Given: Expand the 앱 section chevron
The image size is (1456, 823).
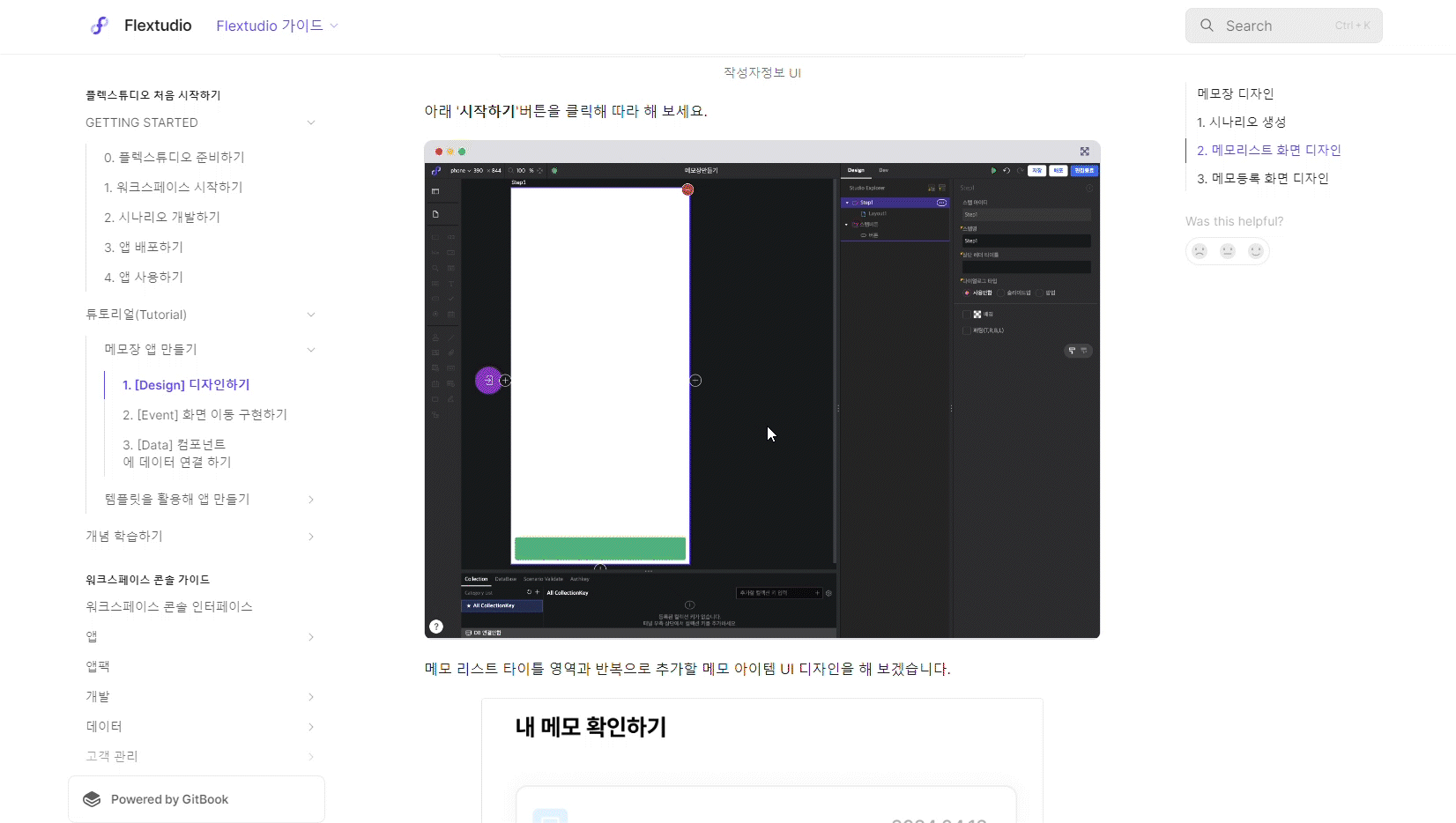Looking at the screenshot, I should (310, 637).
